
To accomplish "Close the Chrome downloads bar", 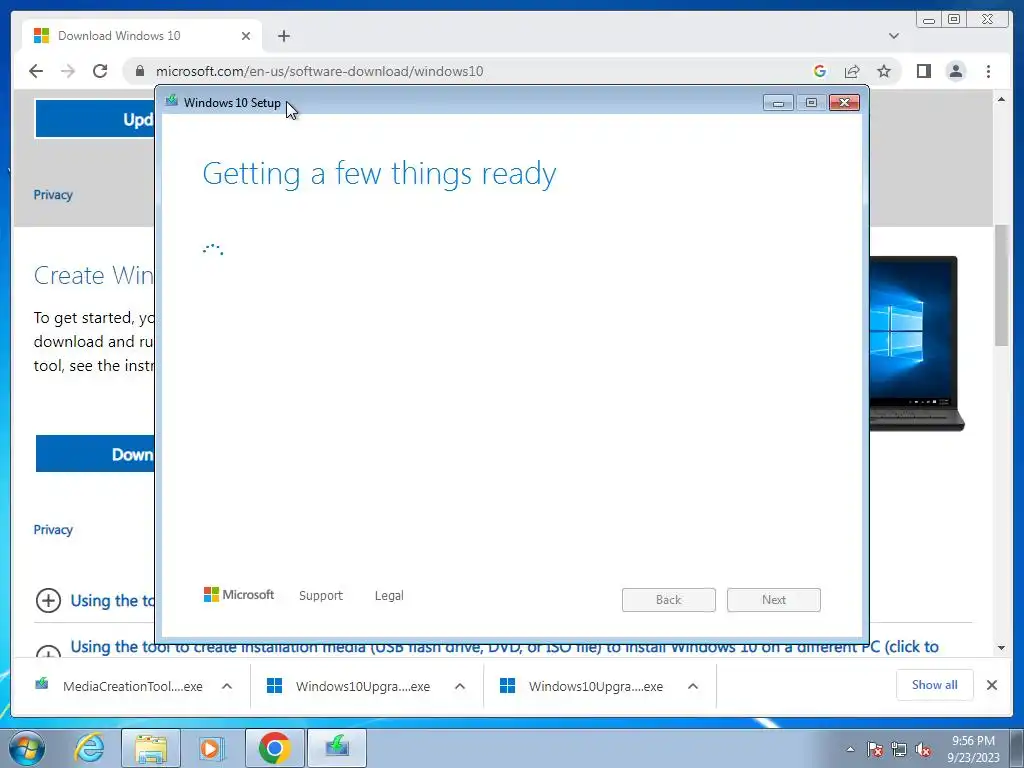I will point(991,685).
